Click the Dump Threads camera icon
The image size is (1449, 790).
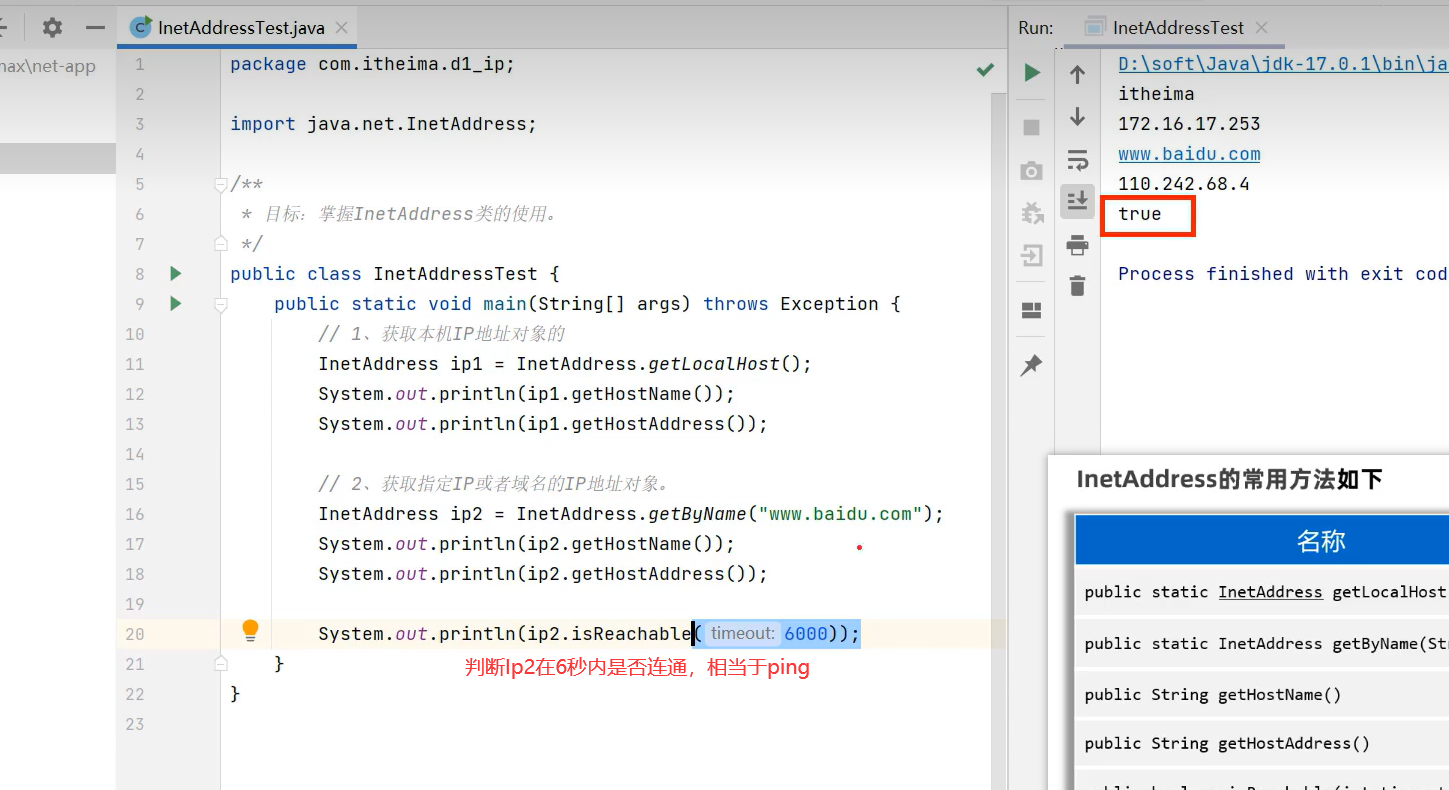pos(1032,171)
